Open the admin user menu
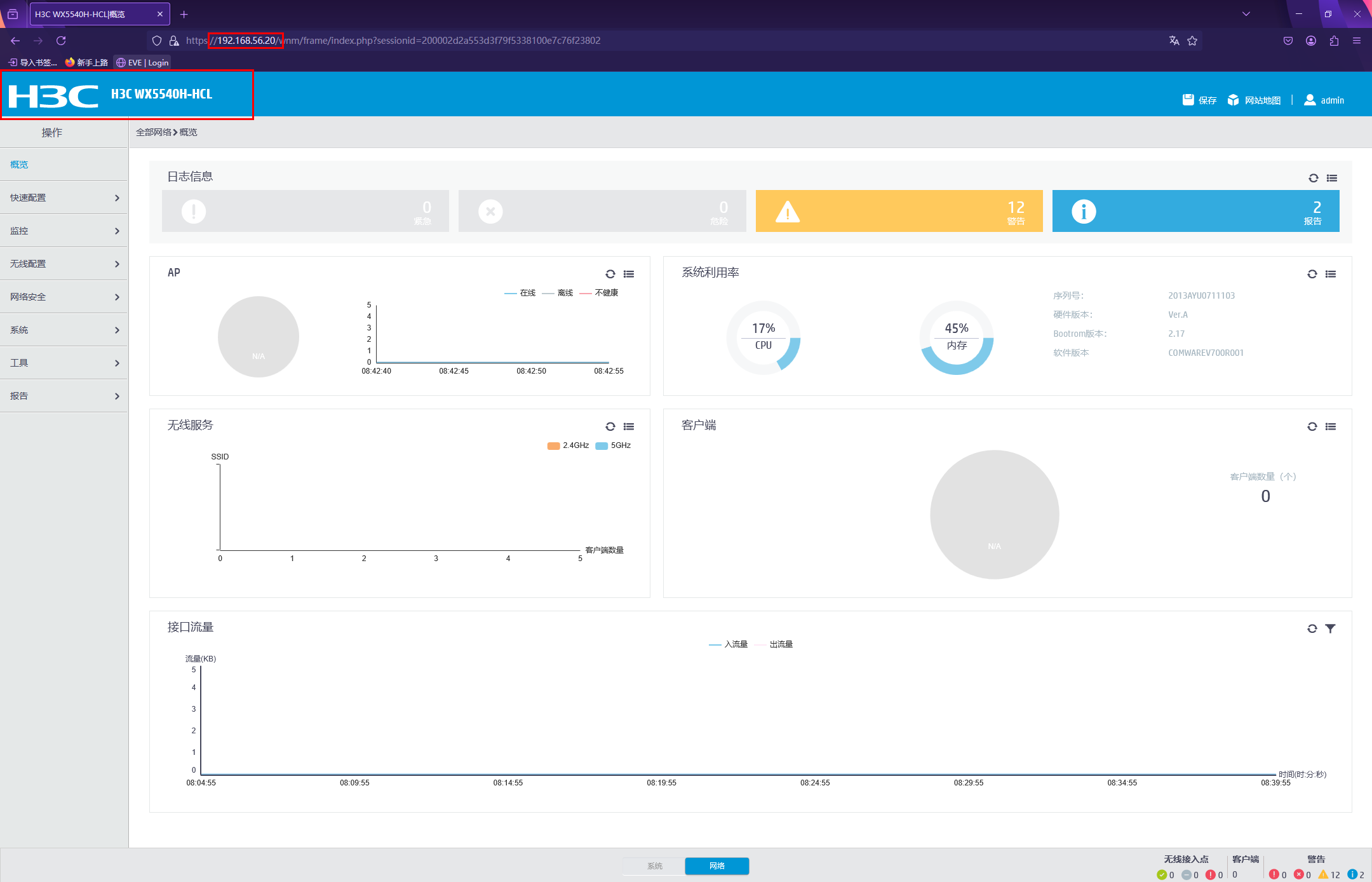 [x=1324, y=100]
